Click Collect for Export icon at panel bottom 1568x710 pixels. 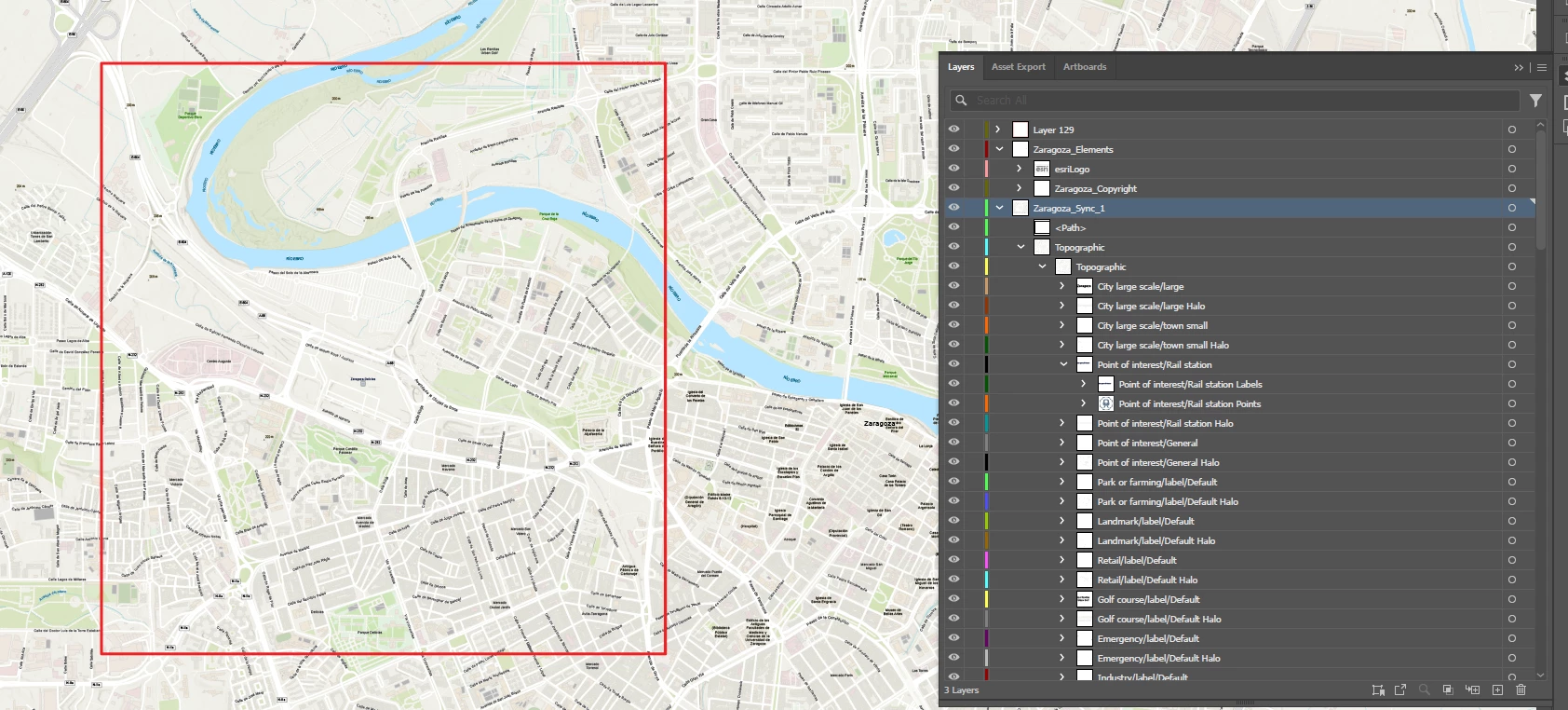[1378, 690]
